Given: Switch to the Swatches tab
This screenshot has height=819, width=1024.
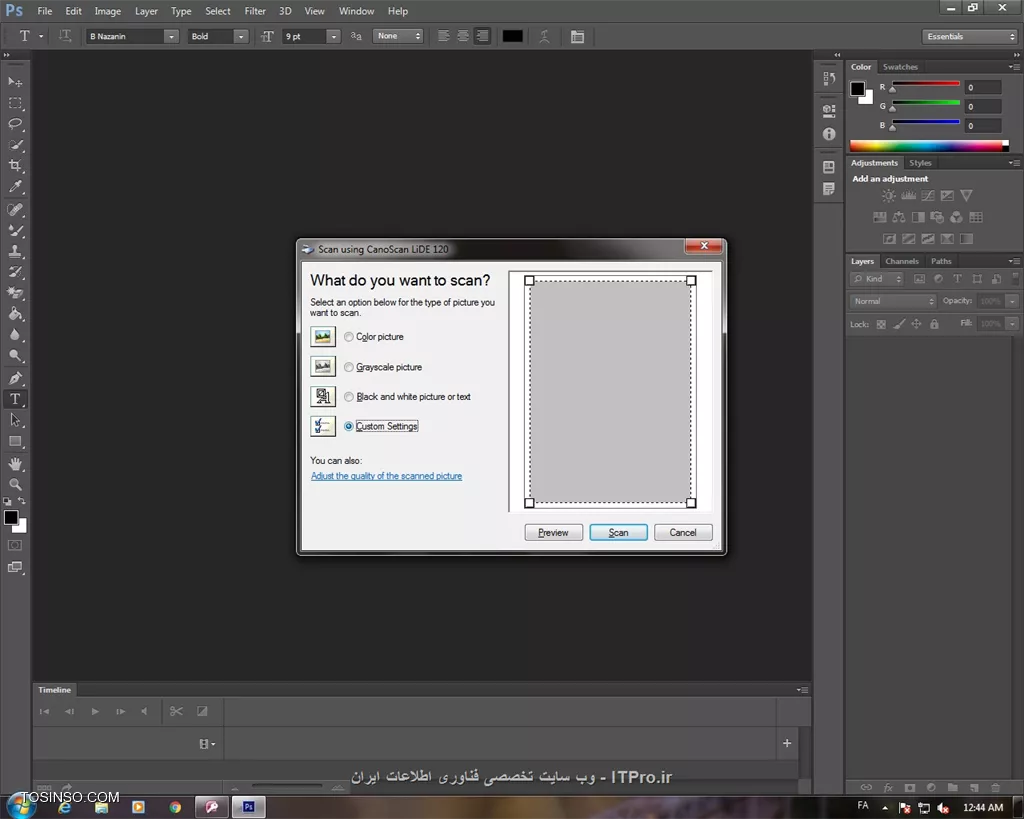Looking at the screenshot, I should pos(900,67).
